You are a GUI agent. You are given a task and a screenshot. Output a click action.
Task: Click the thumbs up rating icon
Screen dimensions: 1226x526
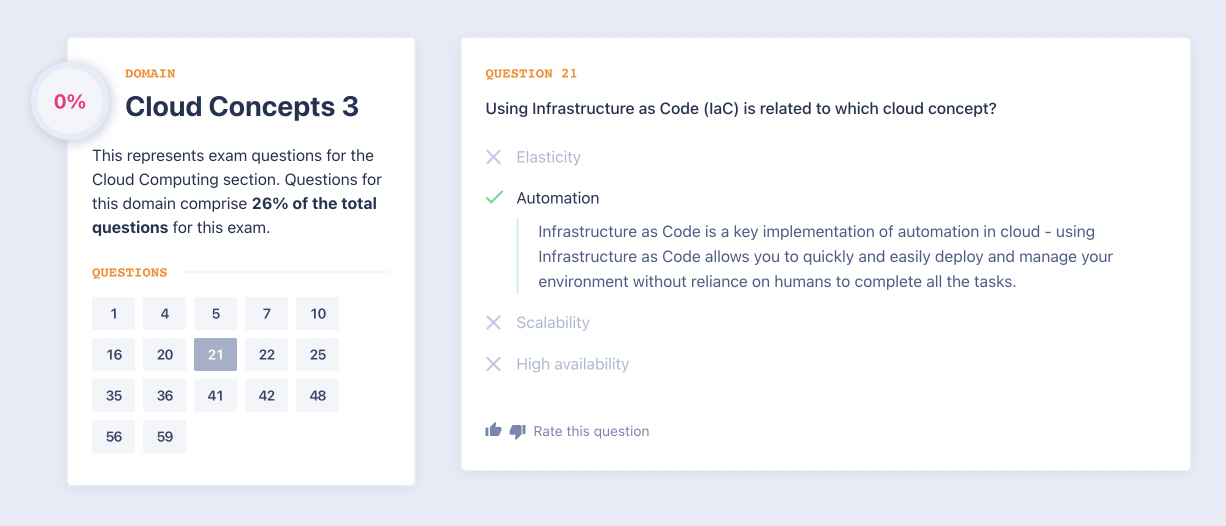493,431
